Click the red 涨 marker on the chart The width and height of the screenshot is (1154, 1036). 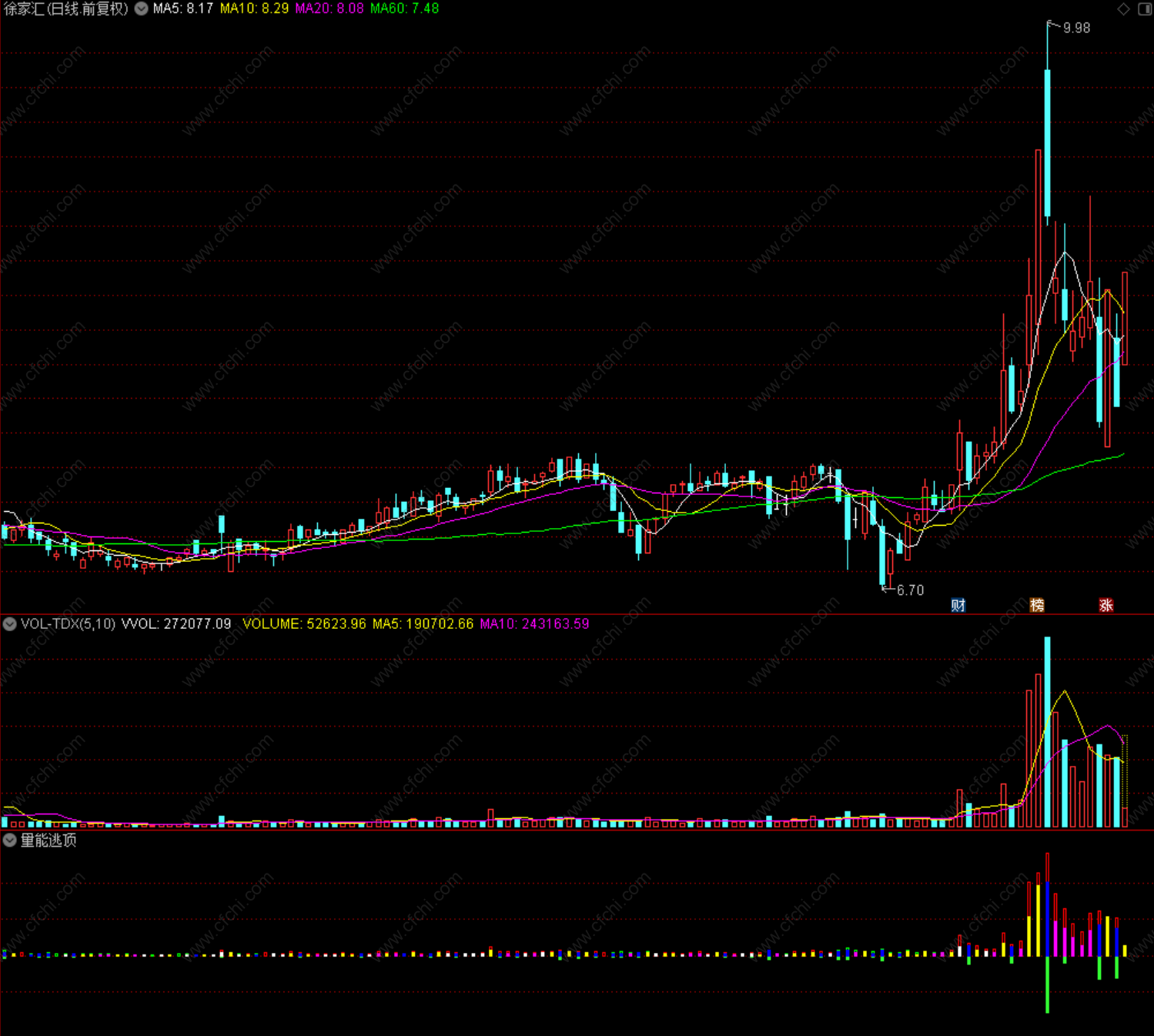pos(1105,605)
